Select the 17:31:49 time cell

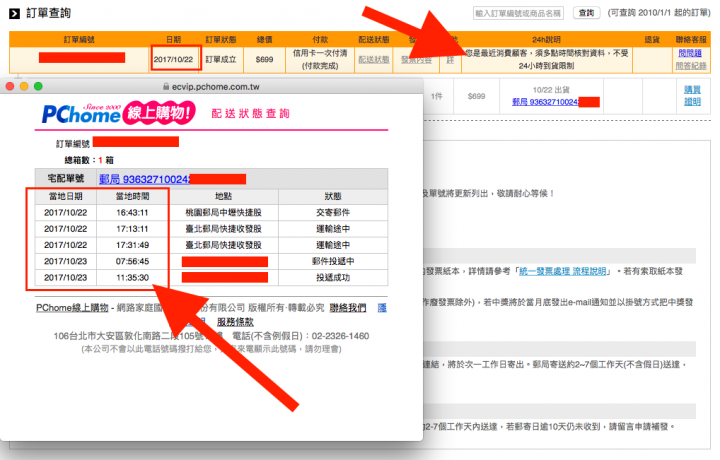[132, 245]
